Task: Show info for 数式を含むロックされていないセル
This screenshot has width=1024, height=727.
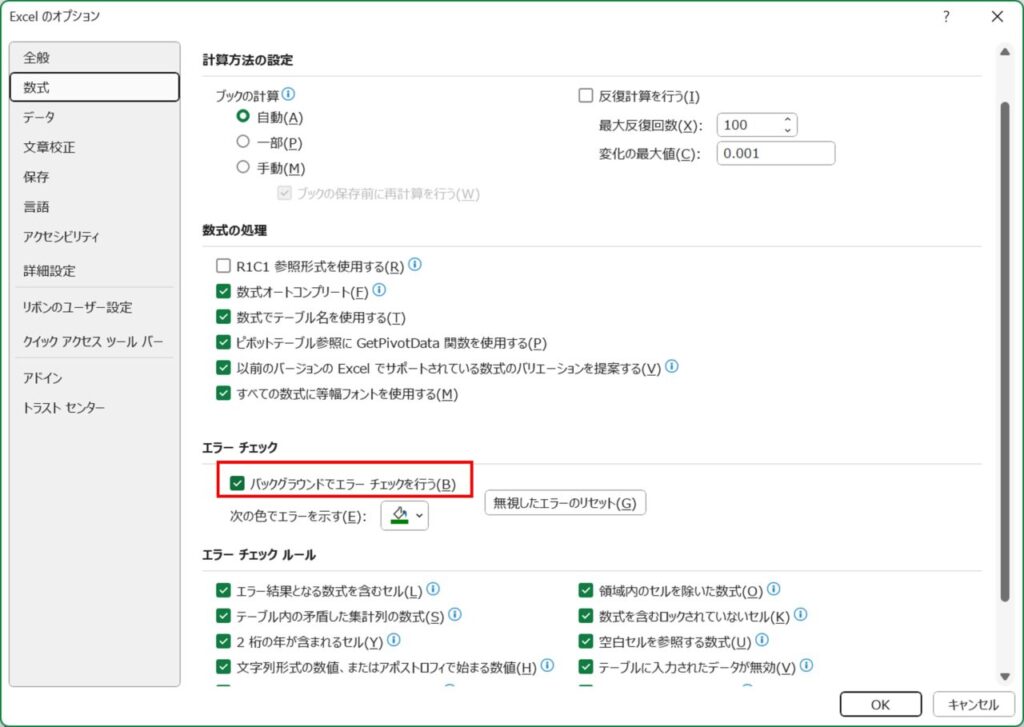Action: click(801, 615)
